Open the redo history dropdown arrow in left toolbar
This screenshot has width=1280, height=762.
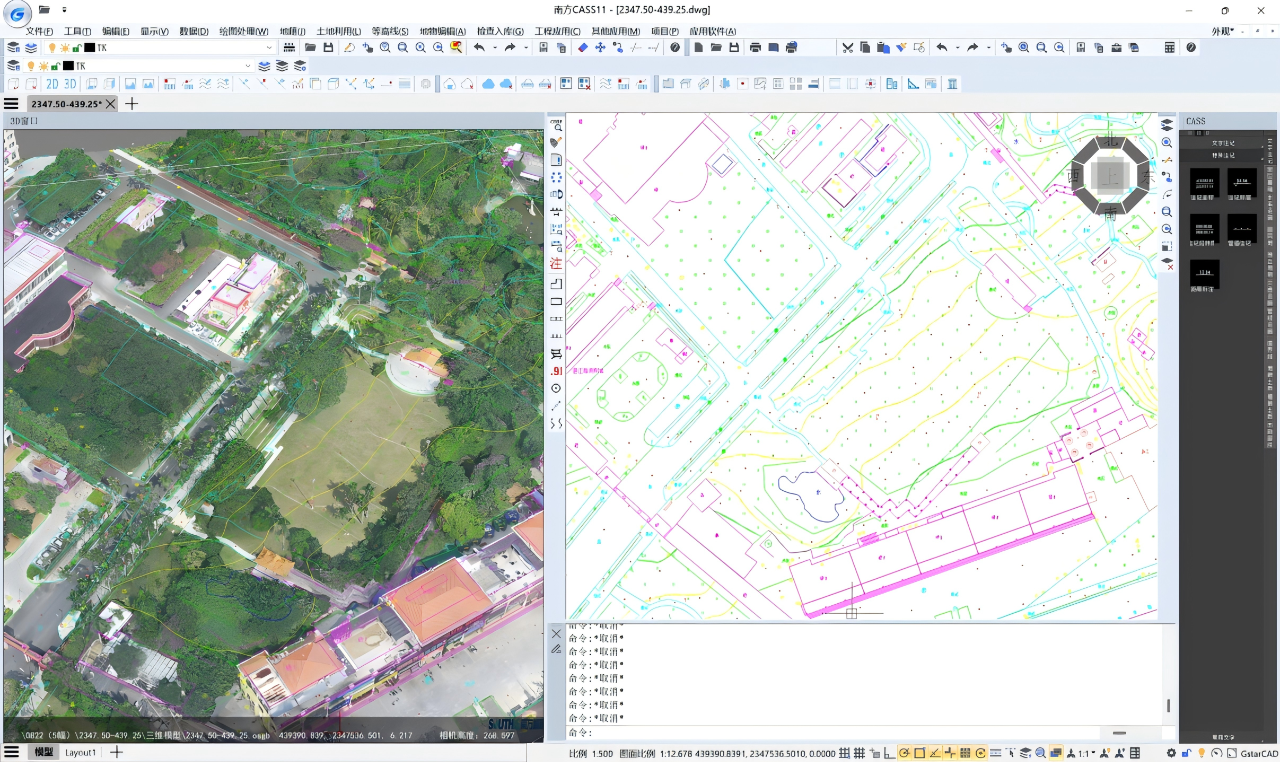(x=526, y=47)
